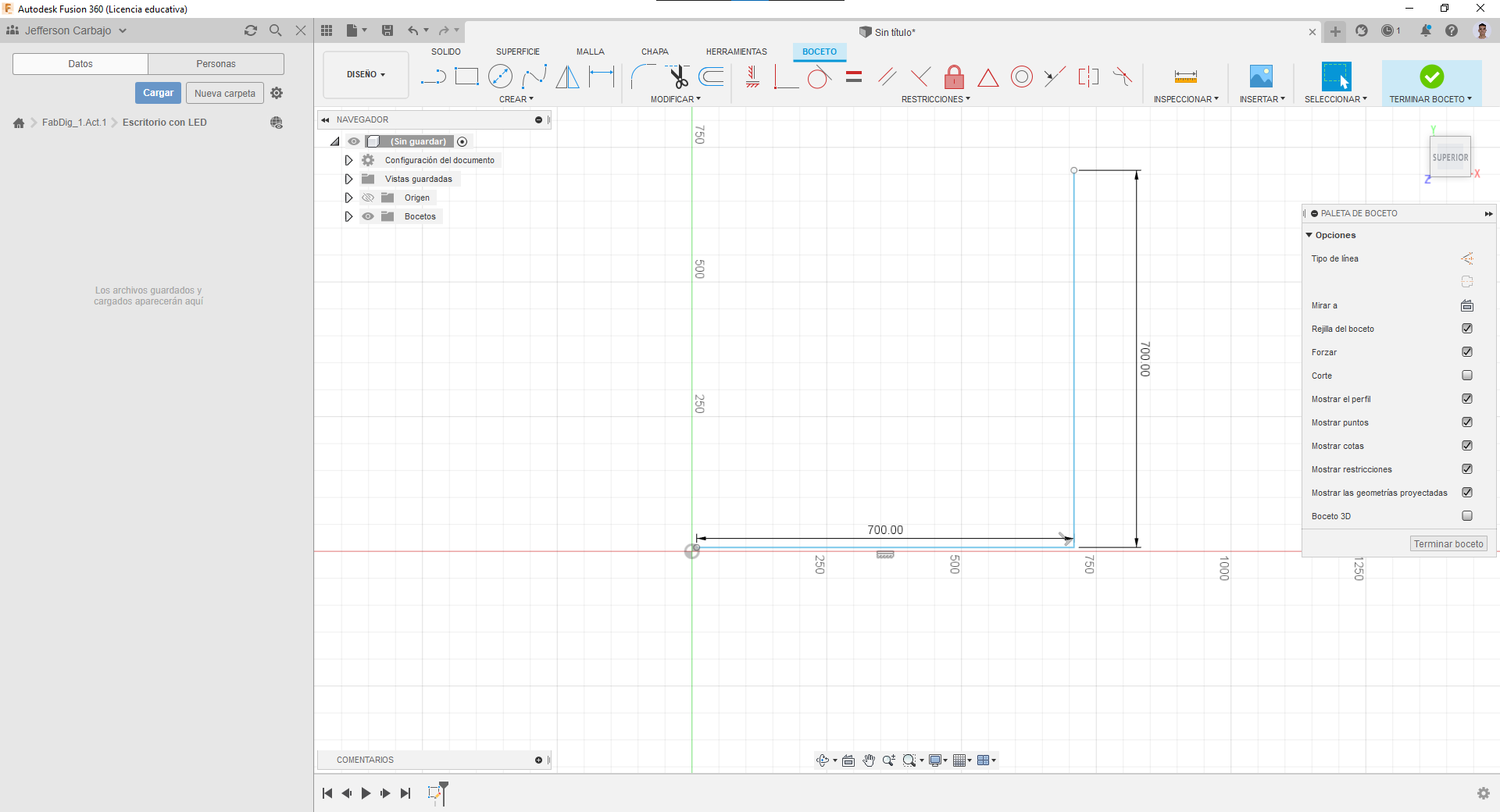Open the Measure inspect tool
Screen dimensions: 1500x812
pos(1185,77)
